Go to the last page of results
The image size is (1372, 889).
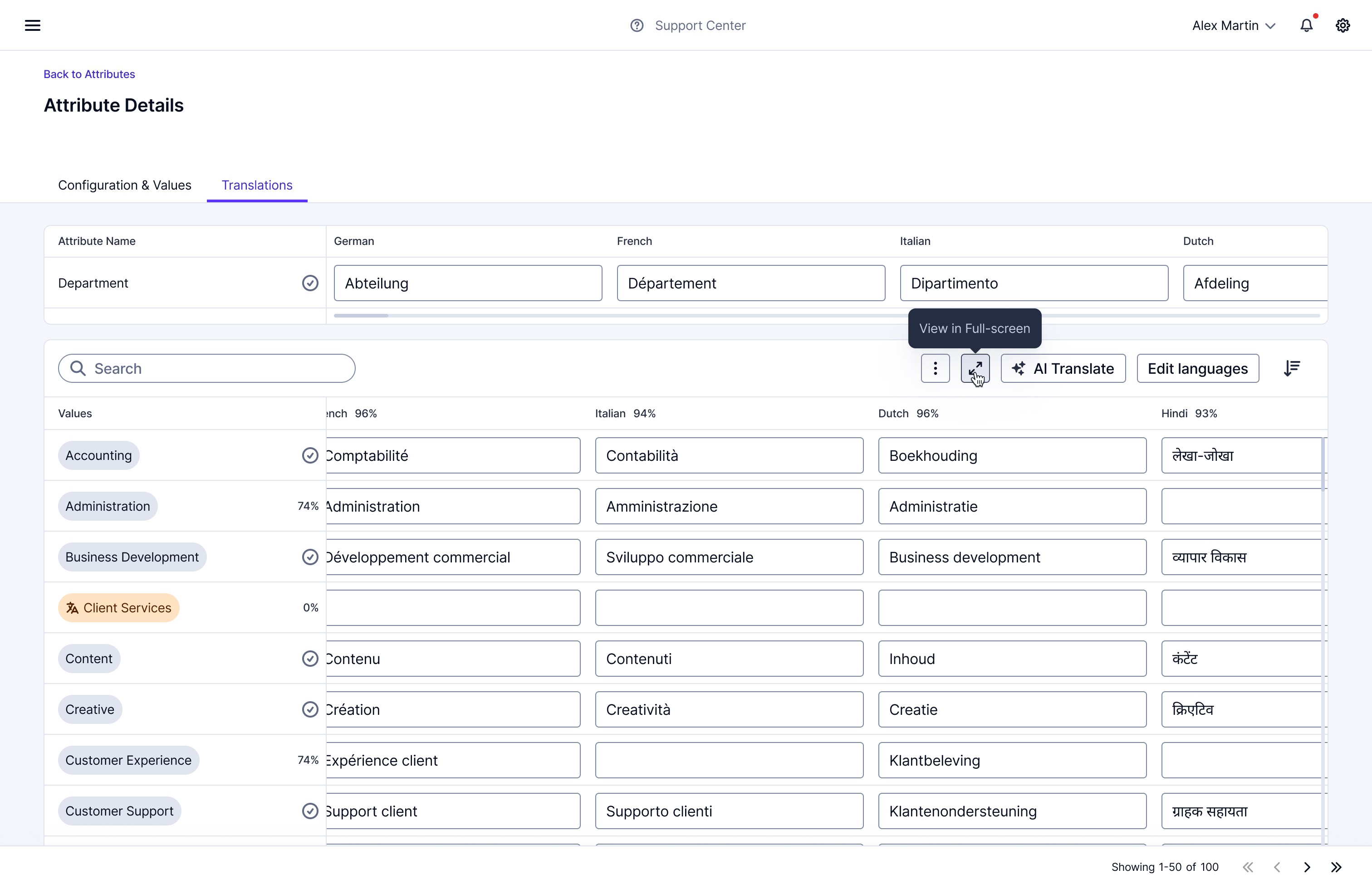1336,867
